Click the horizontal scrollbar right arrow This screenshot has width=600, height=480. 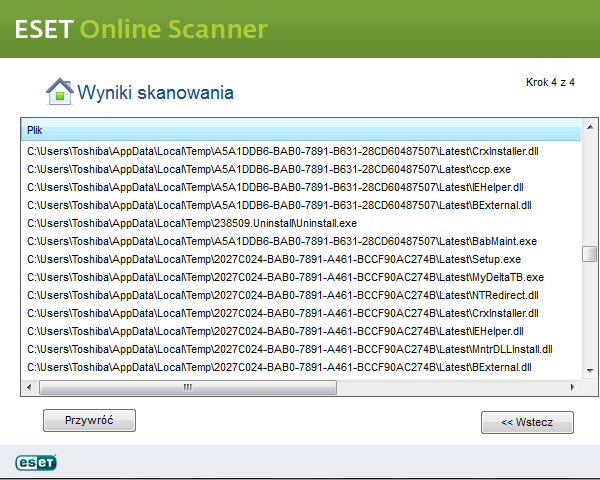(x=573, y=387)
